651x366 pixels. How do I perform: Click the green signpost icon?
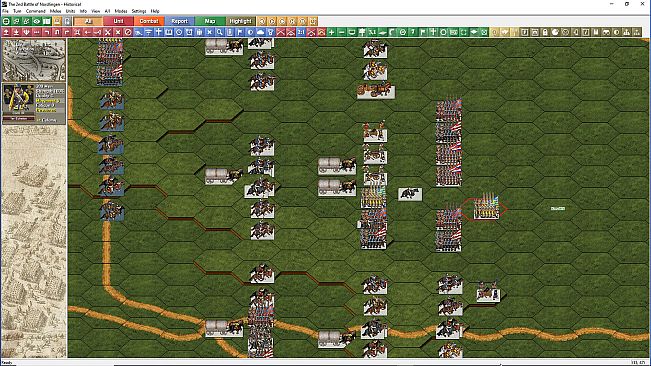[x=362, y=32]
